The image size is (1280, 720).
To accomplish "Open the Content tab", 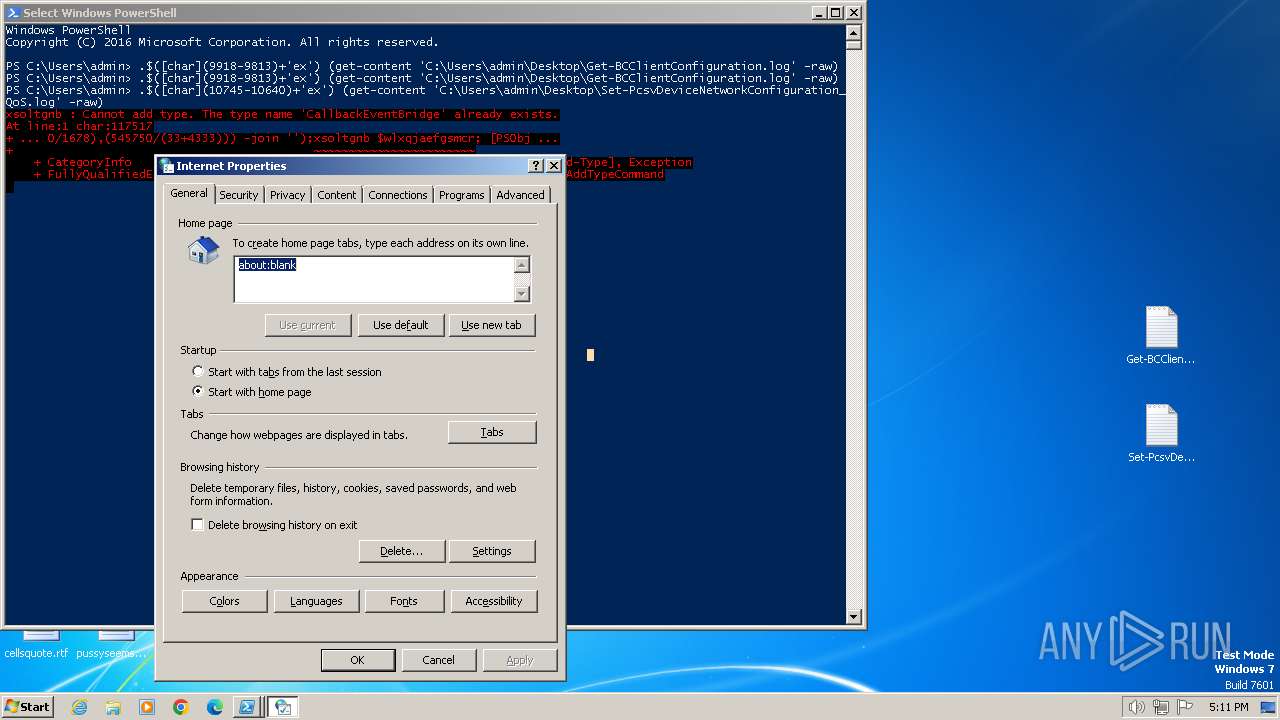I will pyautogui.click(x=337, y=195).
